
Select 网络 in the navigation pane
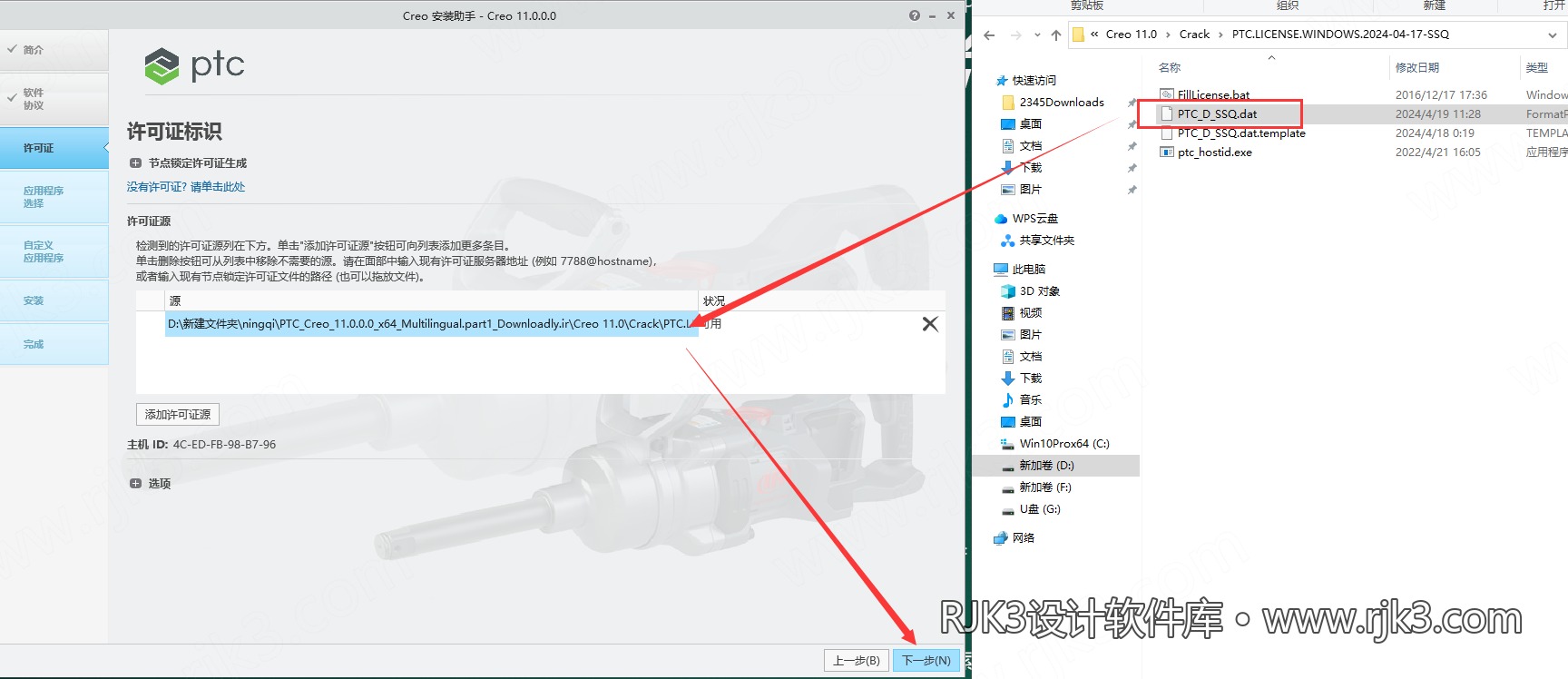coord(1024,538)
